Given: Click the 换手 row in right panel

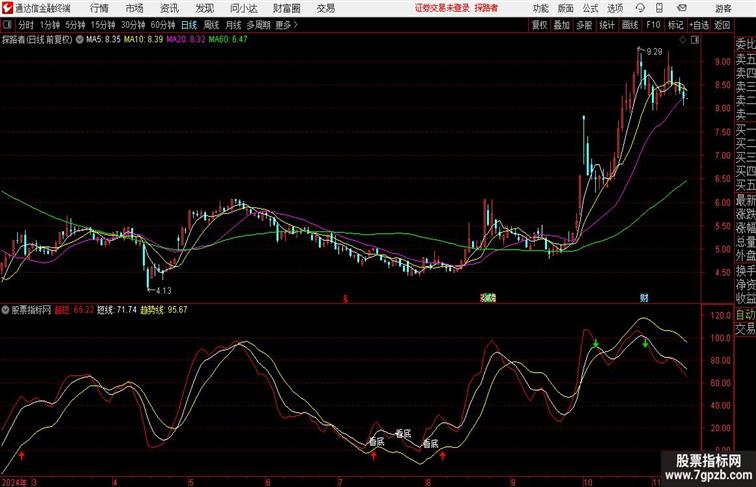Looking at the screenshot, I should coord(745,270).
